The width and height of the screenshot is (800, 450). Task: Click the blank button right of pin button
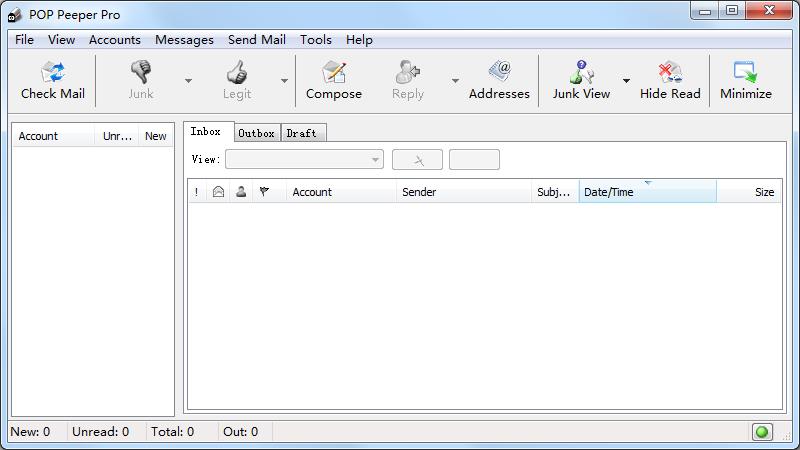474,160
